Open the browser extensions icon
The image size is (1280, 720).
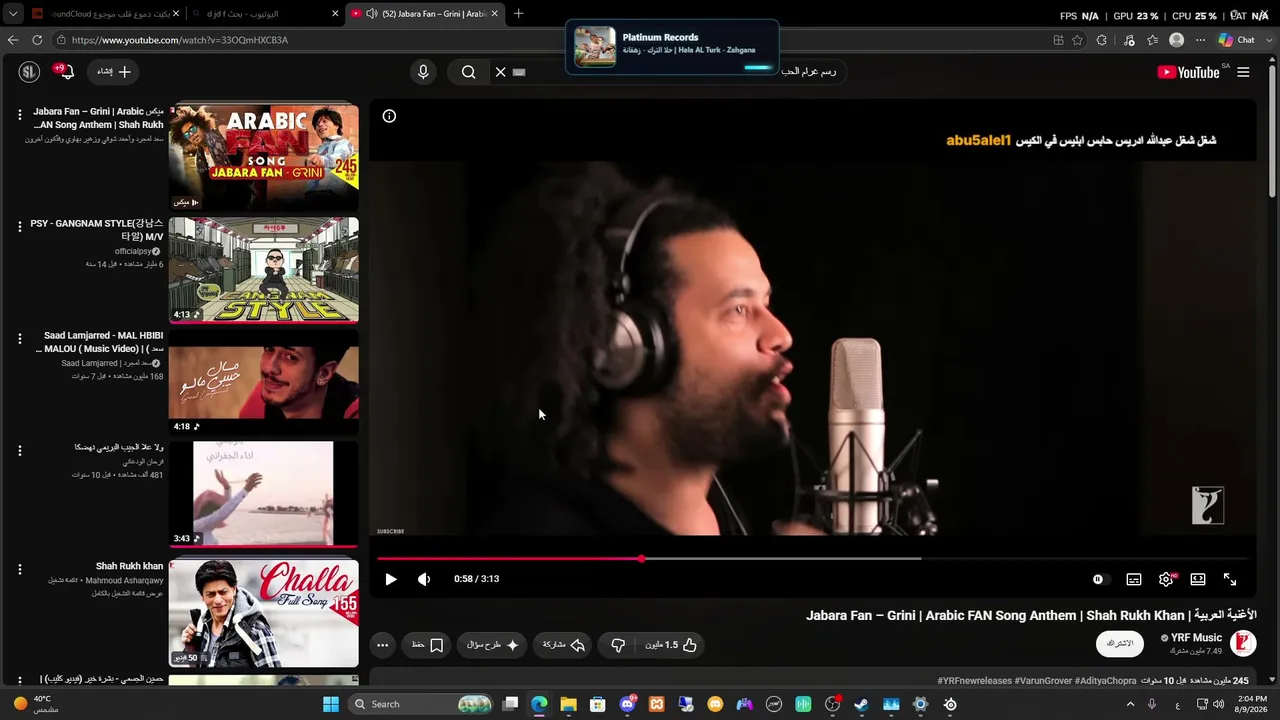(1101, 40)
